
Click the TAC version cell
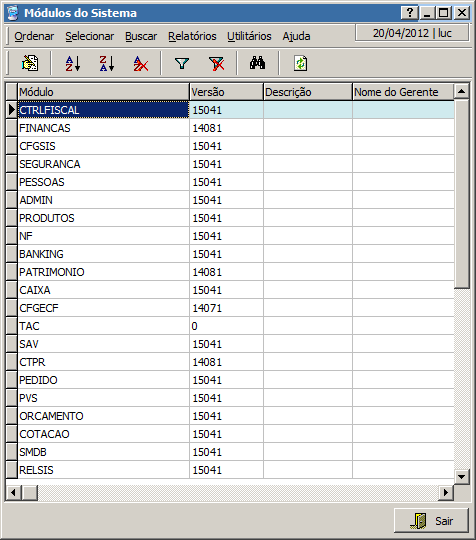pos(226,326)
